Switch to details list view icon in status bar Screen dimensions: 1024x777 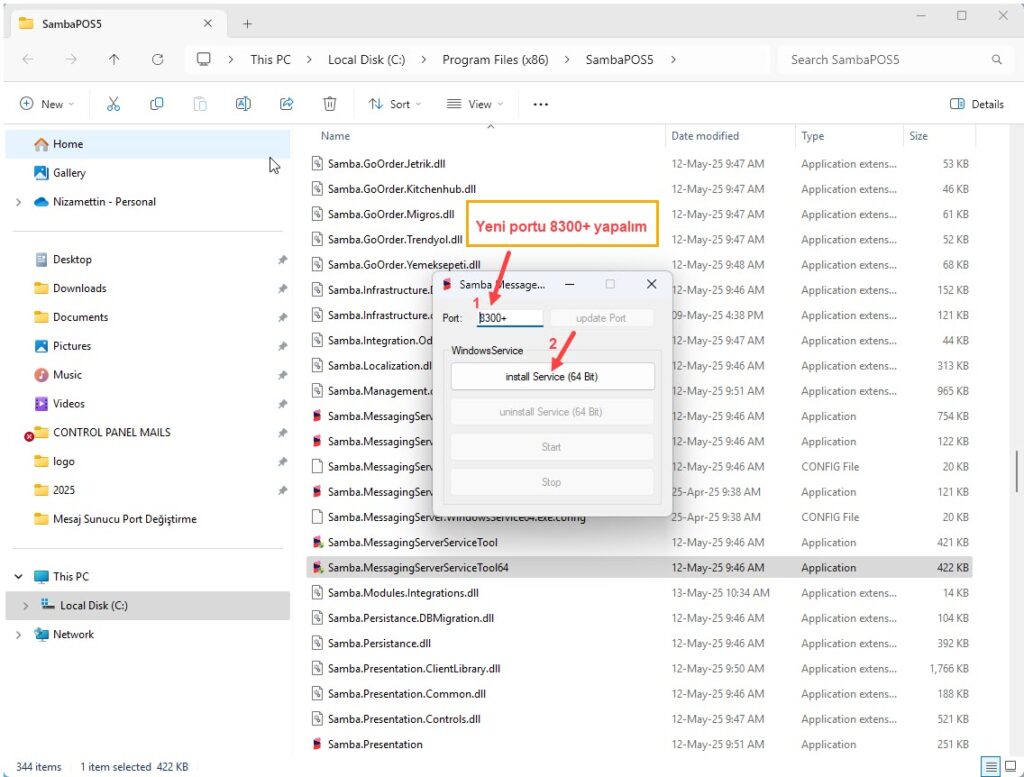(991, 766)
